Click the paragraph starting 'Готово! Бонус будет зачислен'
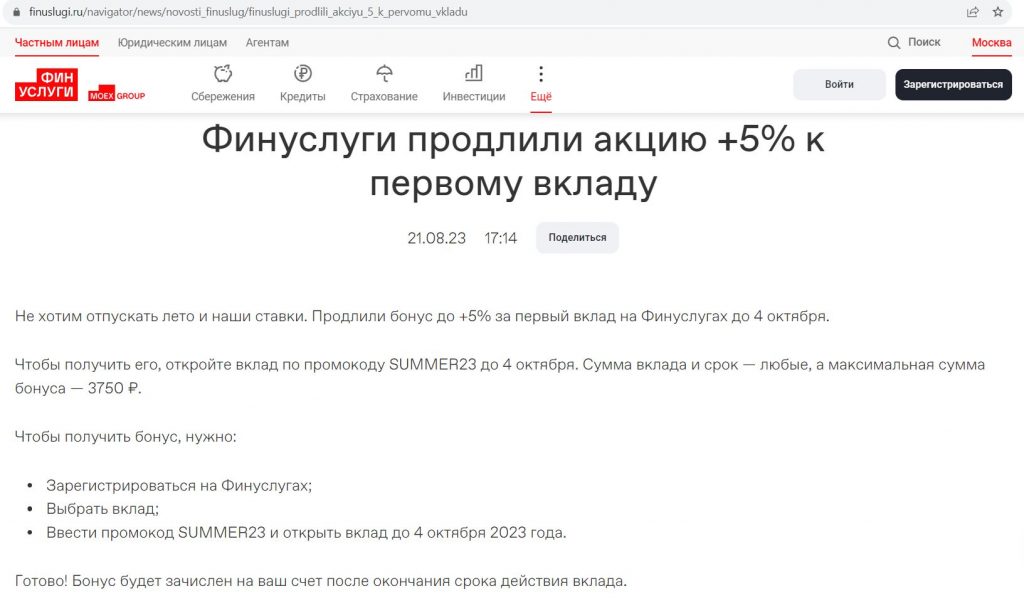Image resolution: width=1024 pixels, height=601 pixels. (x=321, y=581)
